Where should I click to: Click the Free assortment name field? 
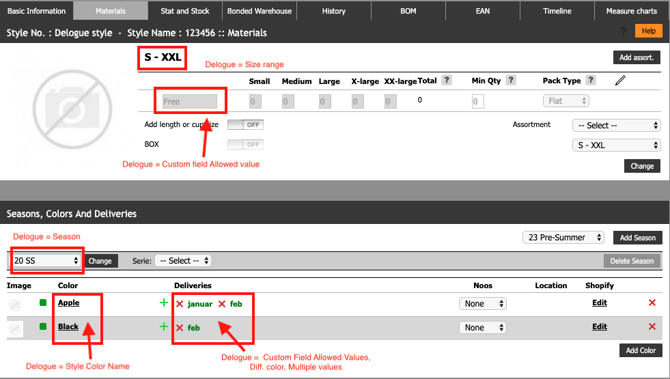(x=189, y=101)
